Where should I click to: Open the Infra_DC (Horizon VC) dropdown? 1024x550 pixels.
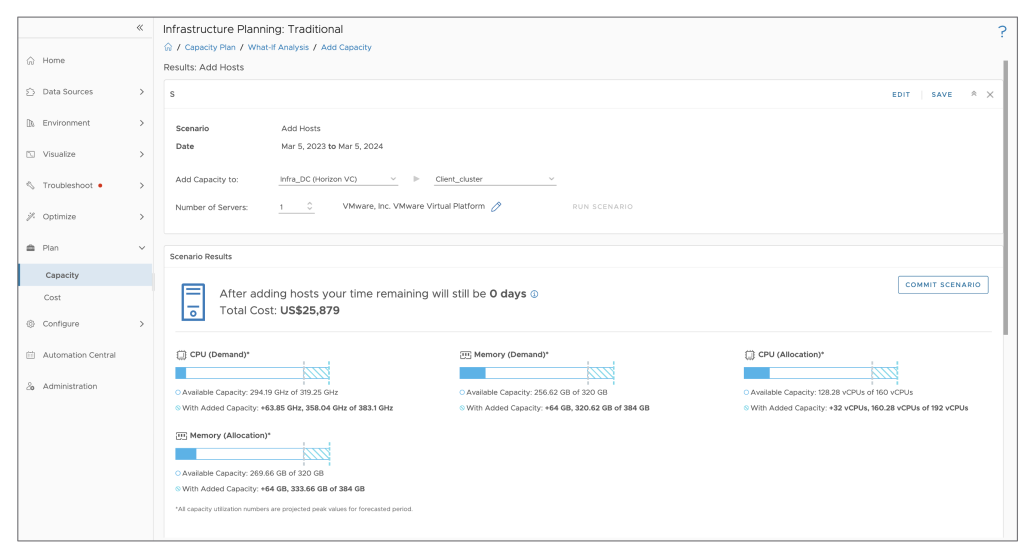[x=338, y=180]
